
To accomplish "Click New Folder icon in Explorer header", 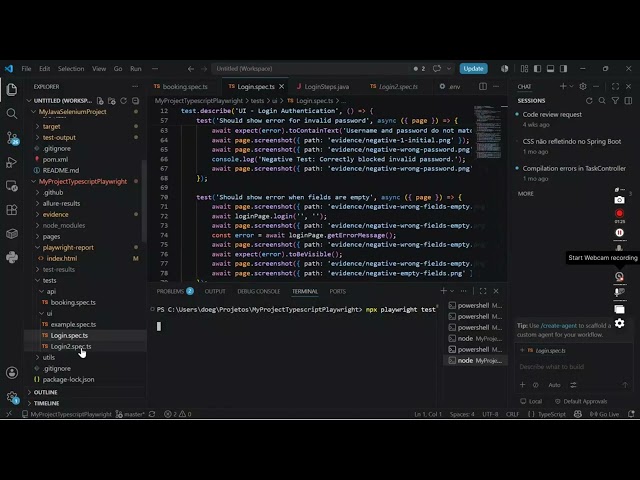I will 112,100.
